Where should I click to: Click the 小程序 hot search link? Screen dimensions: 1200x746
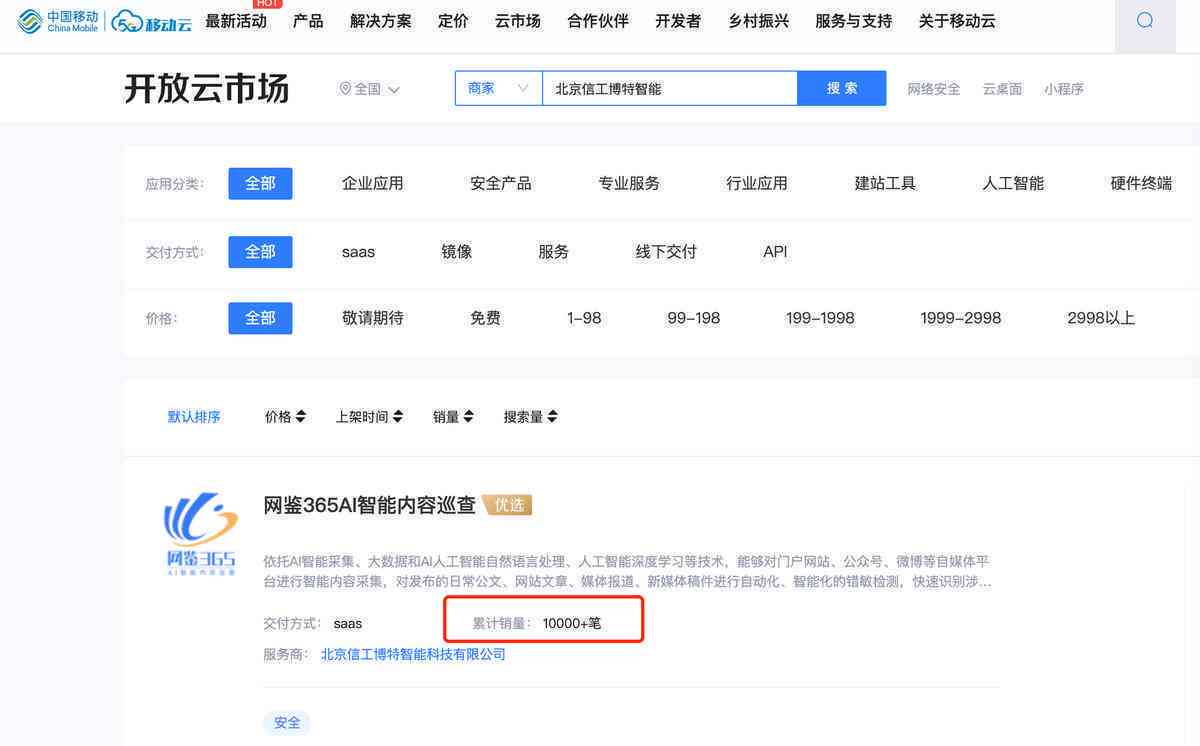tap(1064, 89)
